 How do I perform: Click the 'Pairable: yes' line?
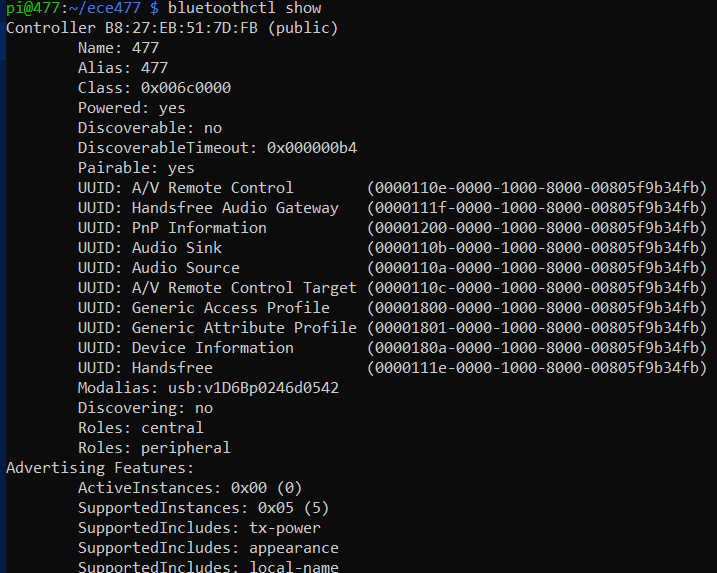pyautogui.click(x=136, y=168)
